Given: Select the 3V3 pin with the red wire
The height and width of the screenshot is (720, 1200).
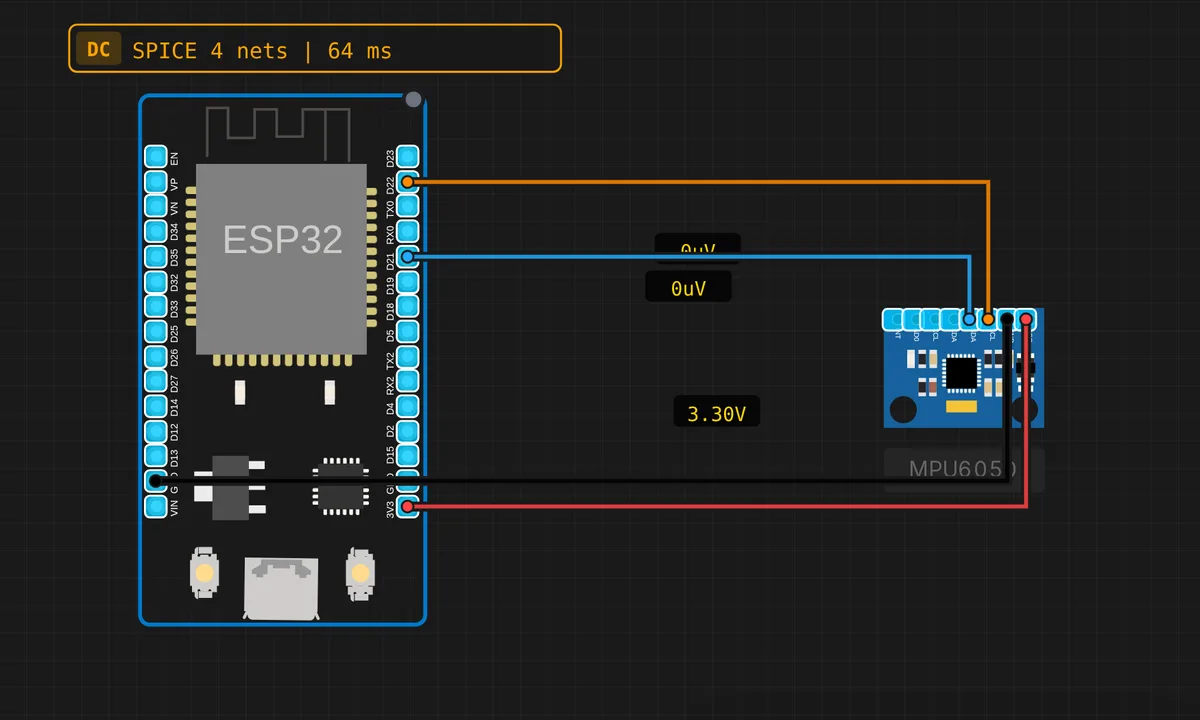Looking at the screenshot, I should click(408, 507).
